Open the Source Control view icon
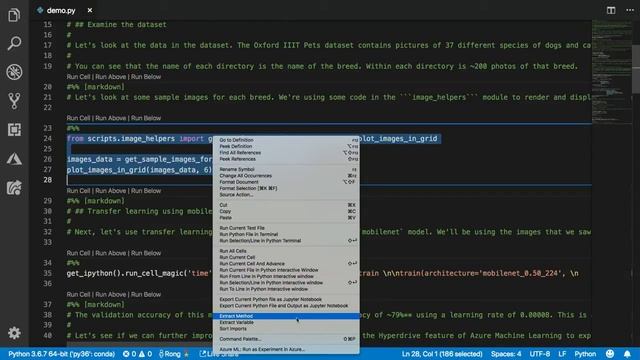Image resolution: width=640 pixels, height=360 pixels. click(x=14, y=101)
